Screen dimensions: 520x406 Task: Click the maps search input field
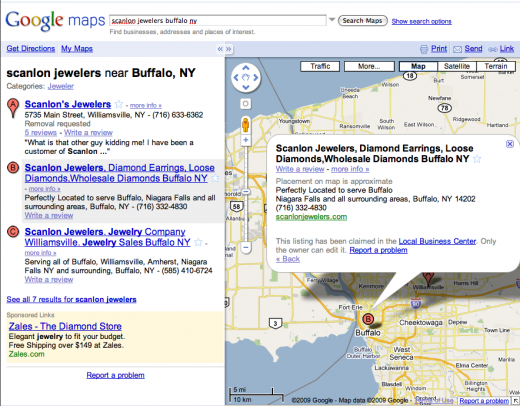click(218, 21)
